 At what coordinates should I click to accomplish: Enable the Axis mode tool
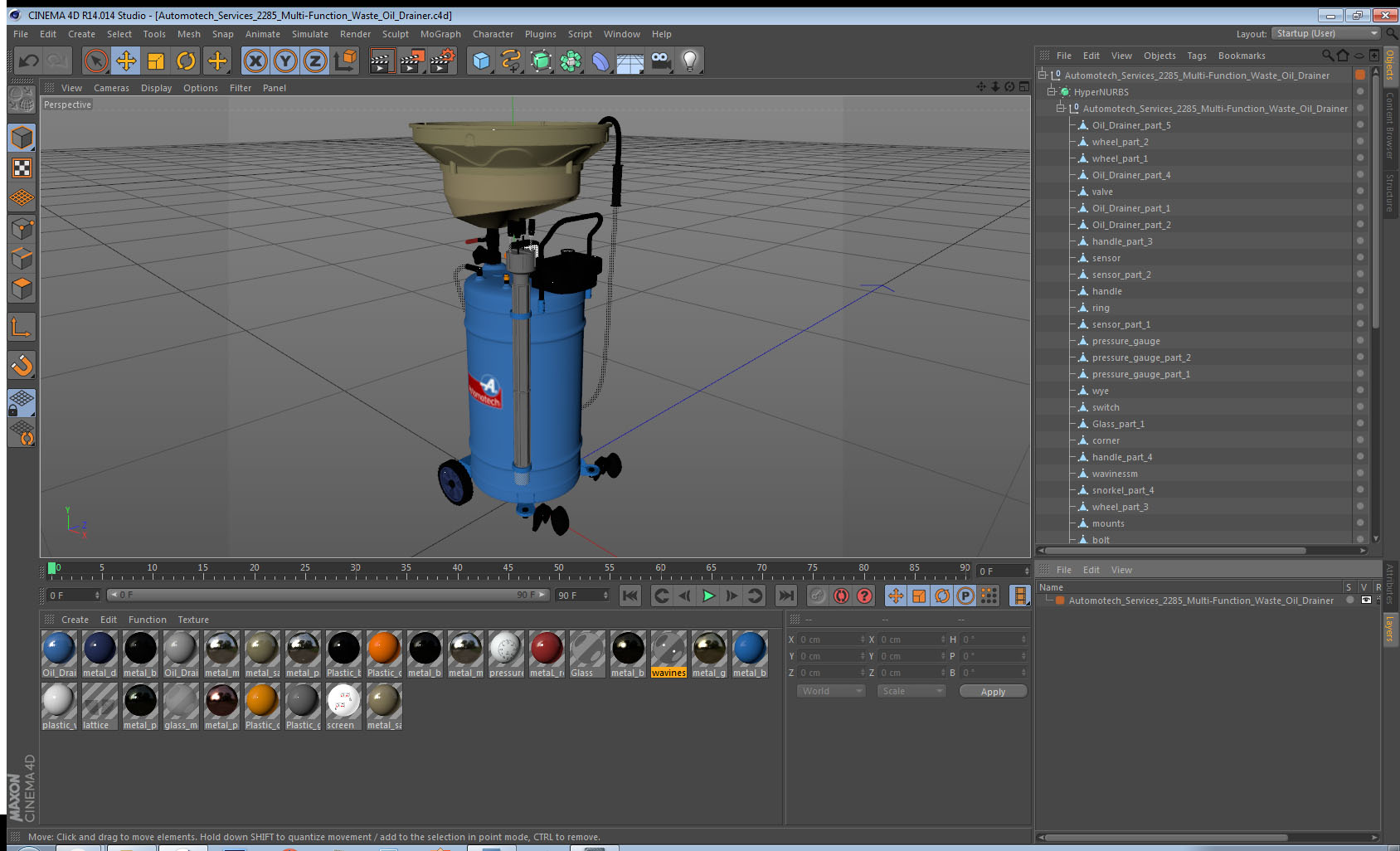(x=22, y=328)
